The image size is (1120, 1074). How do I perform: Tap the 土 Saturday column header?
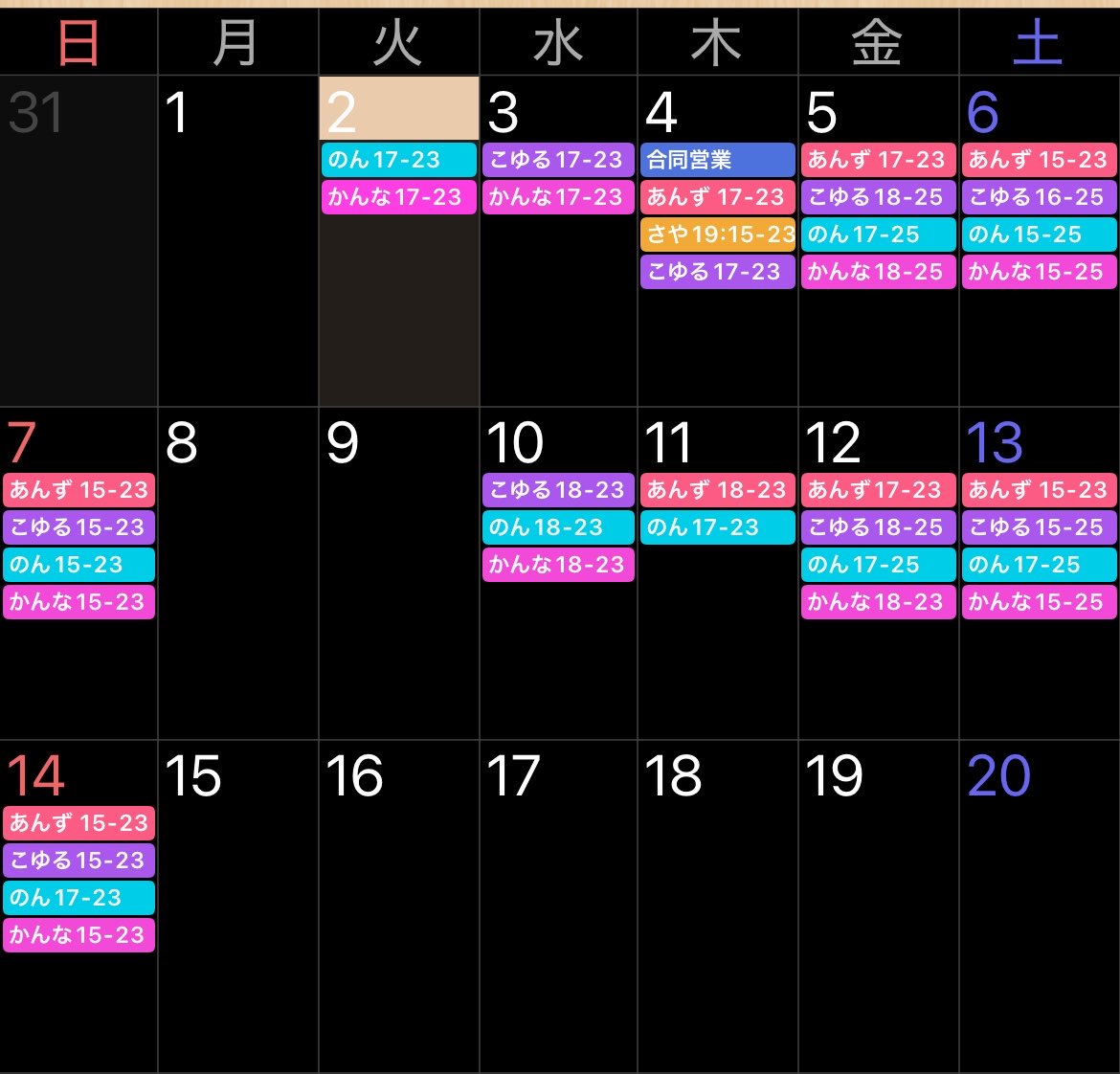coord(1038,42)
